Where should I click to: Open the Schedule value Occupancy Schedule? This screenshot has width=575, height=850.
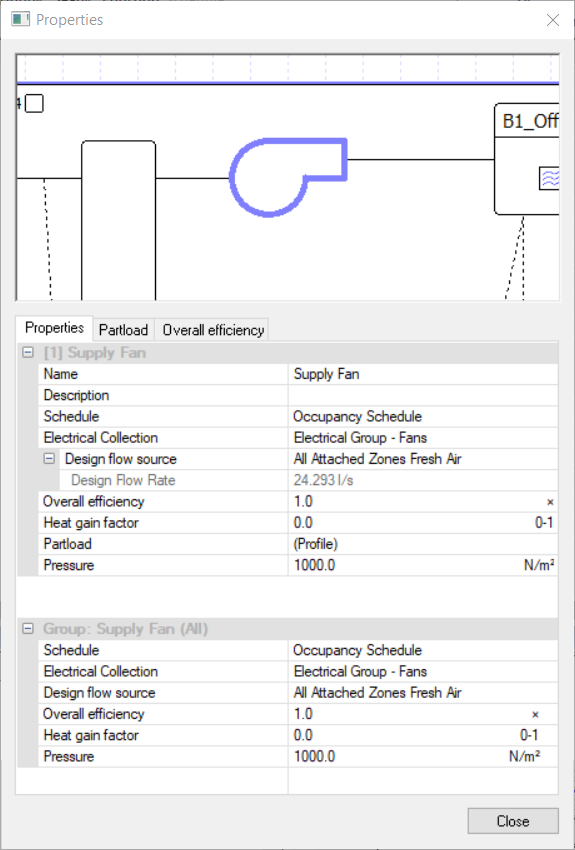click(x=423, y=416)
